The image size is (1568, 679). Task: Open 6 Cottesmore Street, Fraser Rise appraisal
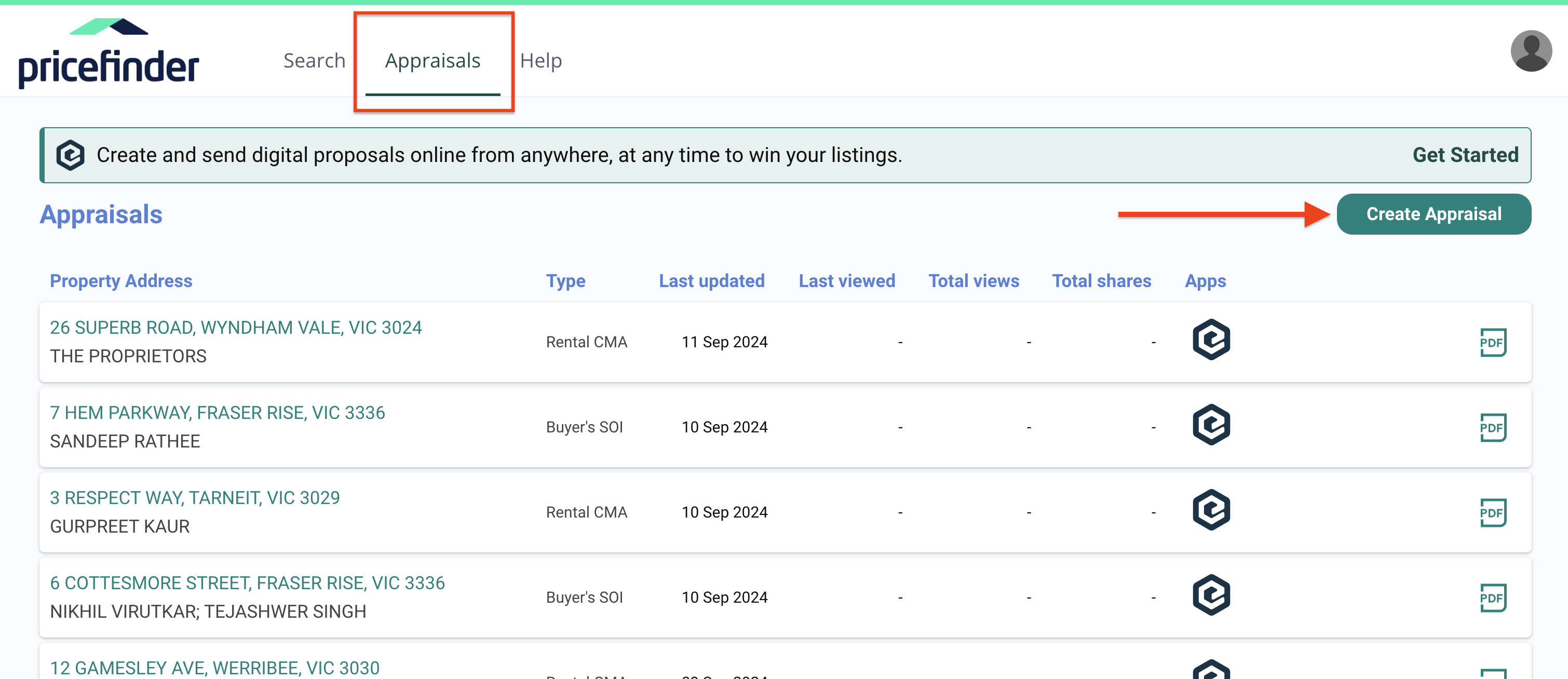pos(247,583)
